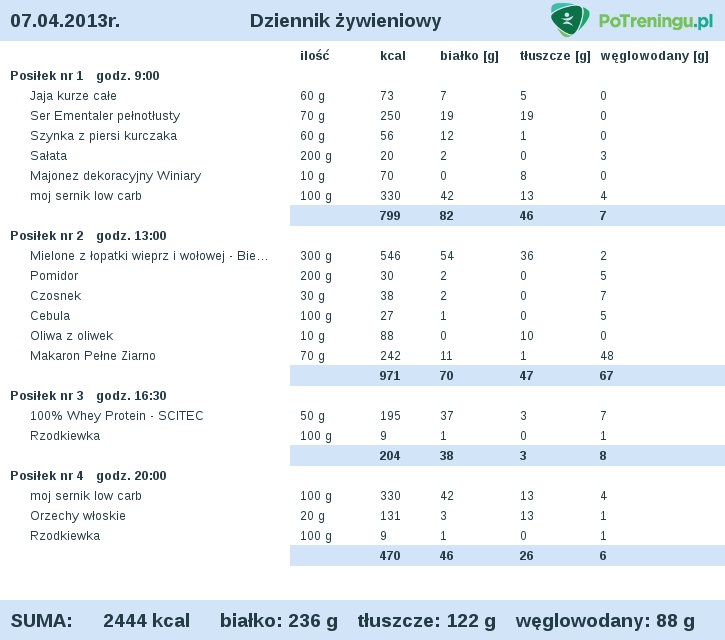Screen dimensions: 725x640
Task: Click the ilość column header
Action: coord(315,56)
